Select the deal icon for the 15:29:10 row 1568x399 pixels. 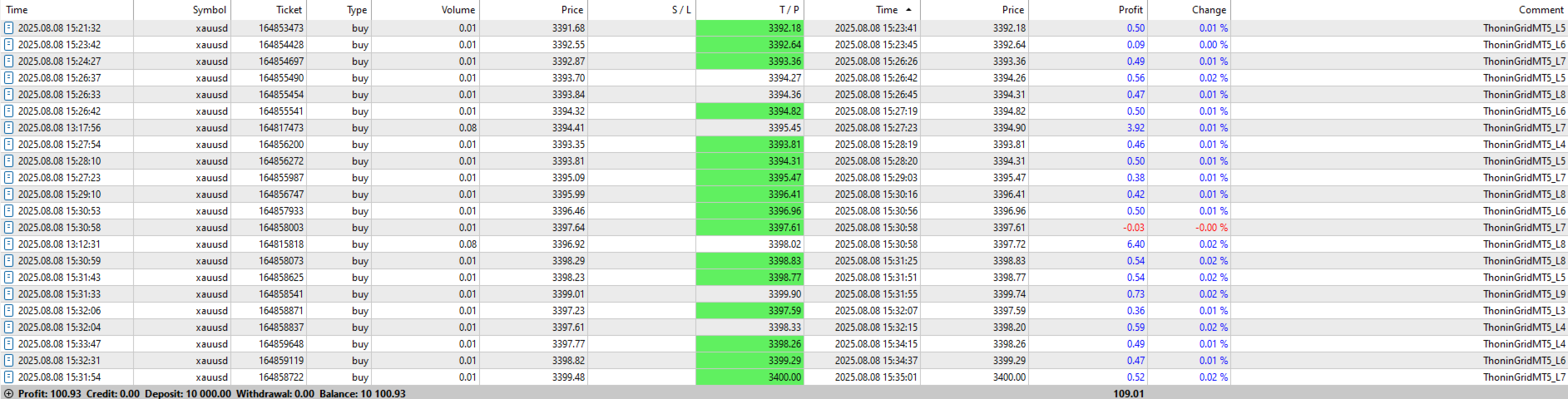[x=9, y=195]
